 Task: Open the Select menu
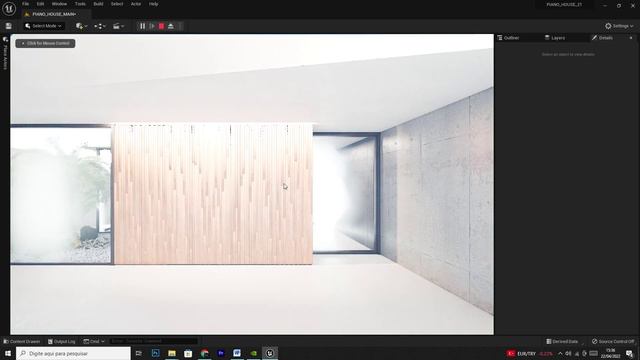tap(117, 4)
